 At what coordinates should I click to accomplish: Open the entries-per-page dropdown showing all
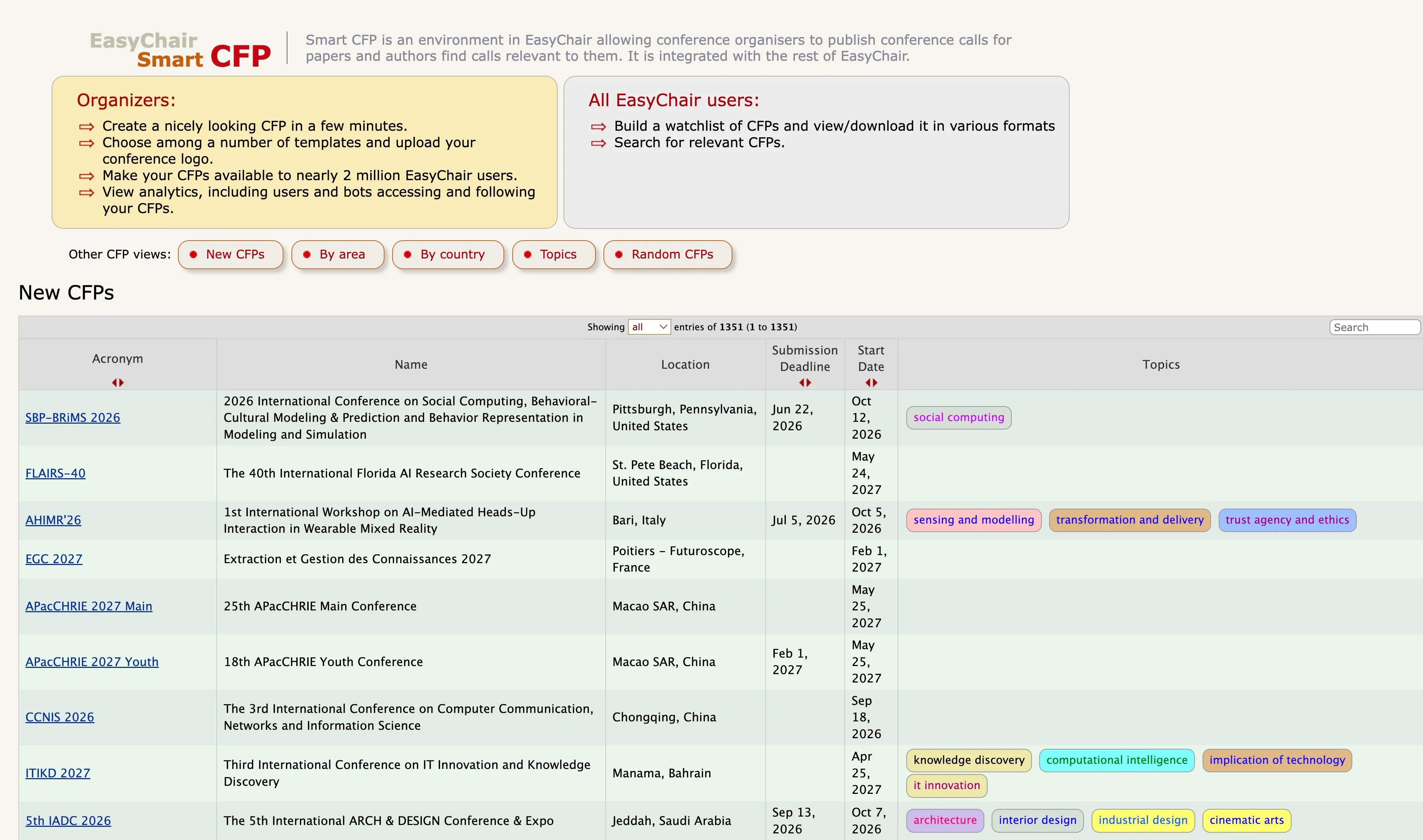point(649,327)
